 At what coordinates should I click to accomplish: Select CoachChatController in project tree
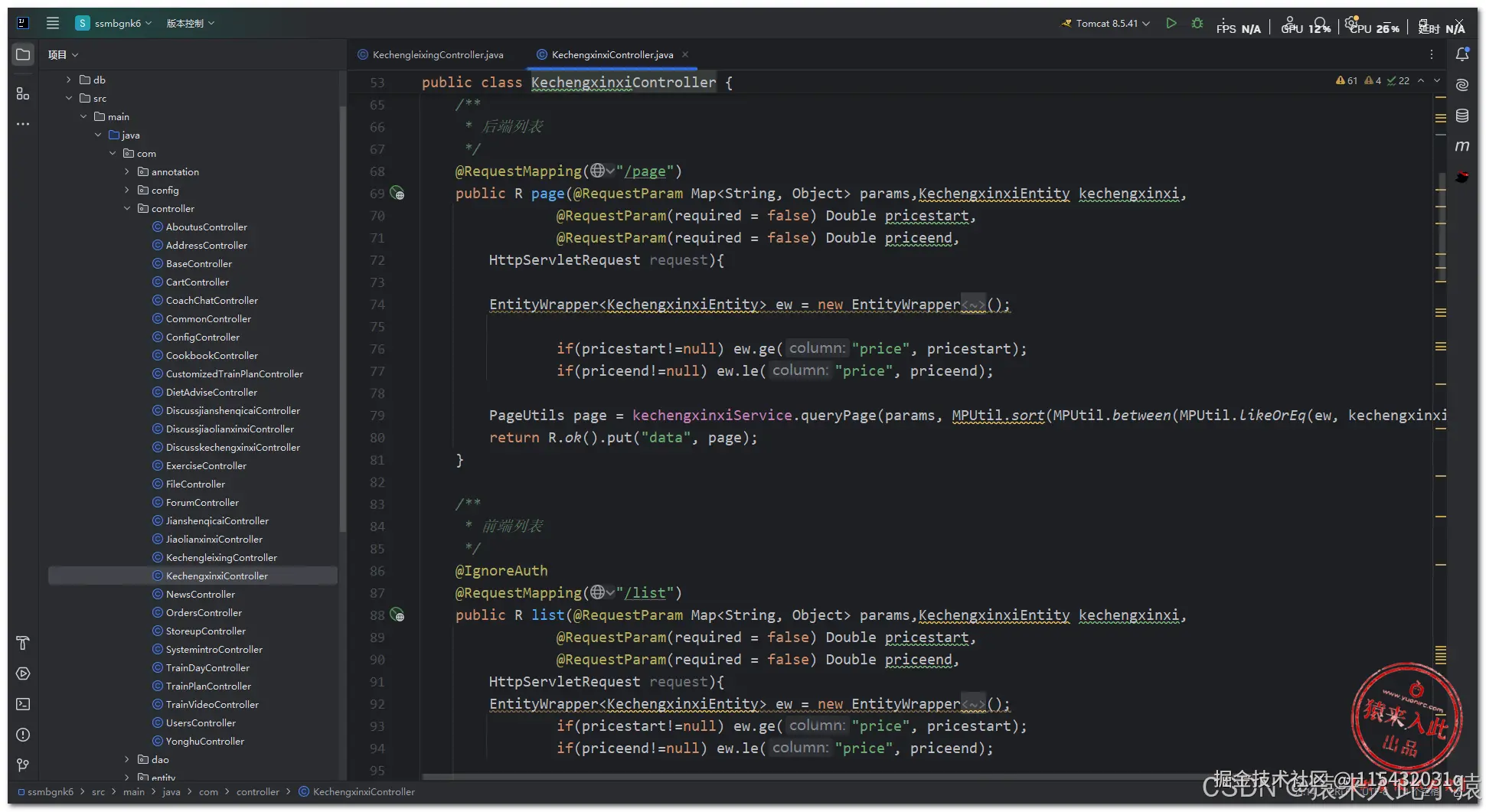pos(212,300)
